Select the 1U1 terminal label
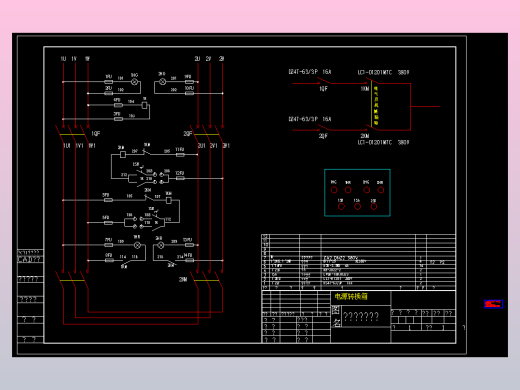520x390 pixels. pos(67,146)
